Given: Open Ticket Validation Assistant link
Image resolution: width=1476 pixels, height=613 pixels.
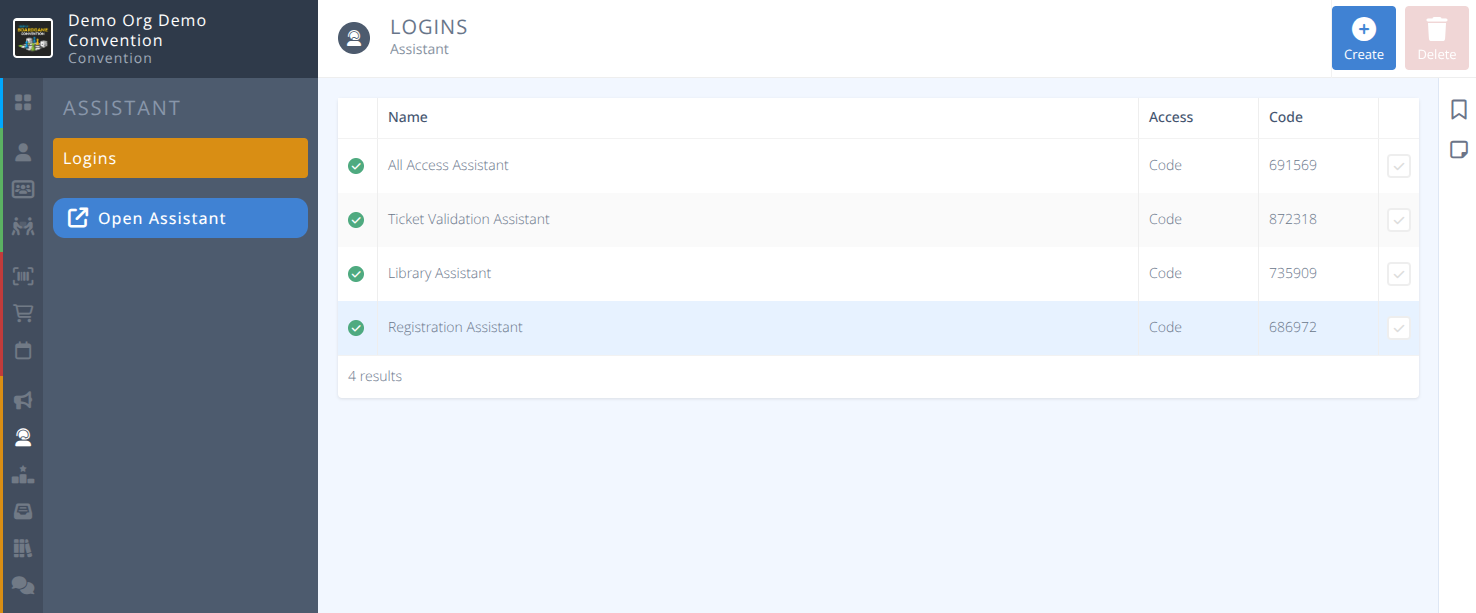Looking at the screenshot, I should coord(468,219).
